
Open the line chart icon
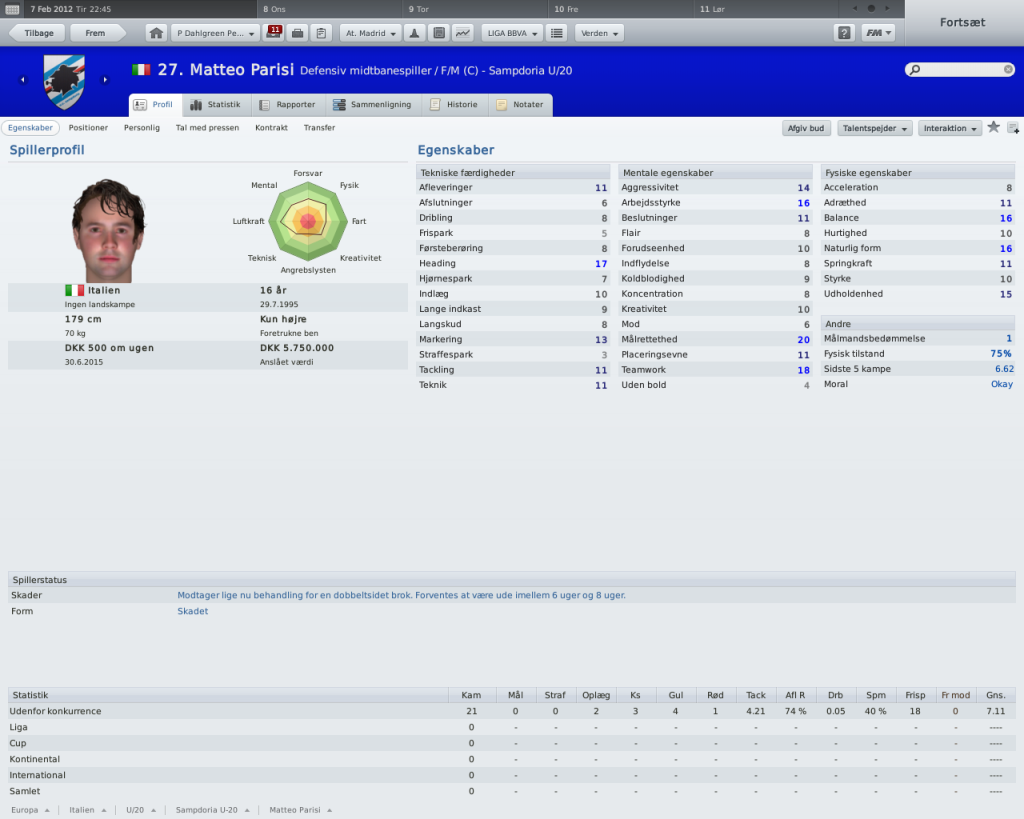462,33
